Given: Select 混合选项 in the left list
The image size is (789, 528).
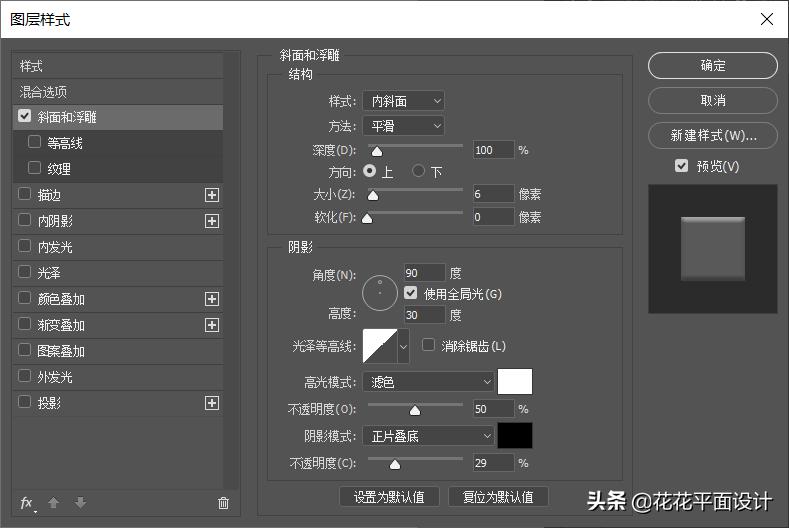Looking at the screenshot, I should pos(118,92).
